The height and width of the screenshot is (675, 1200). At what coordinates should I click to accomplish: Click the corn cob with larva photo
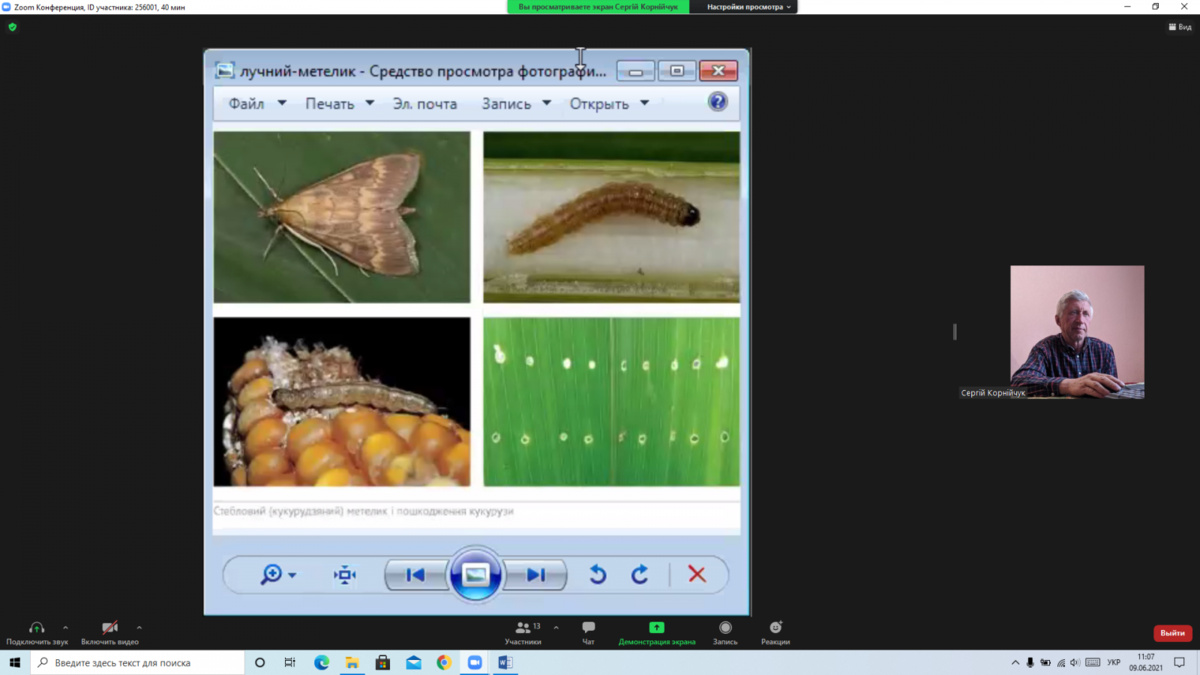[342, 402]
